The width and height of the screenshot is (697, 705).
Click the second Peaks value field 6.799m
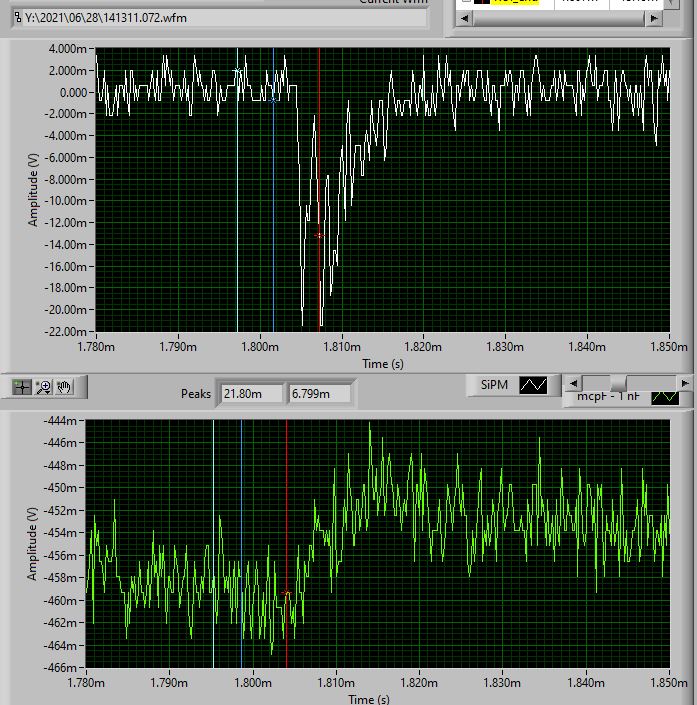(x=319, y=394)
